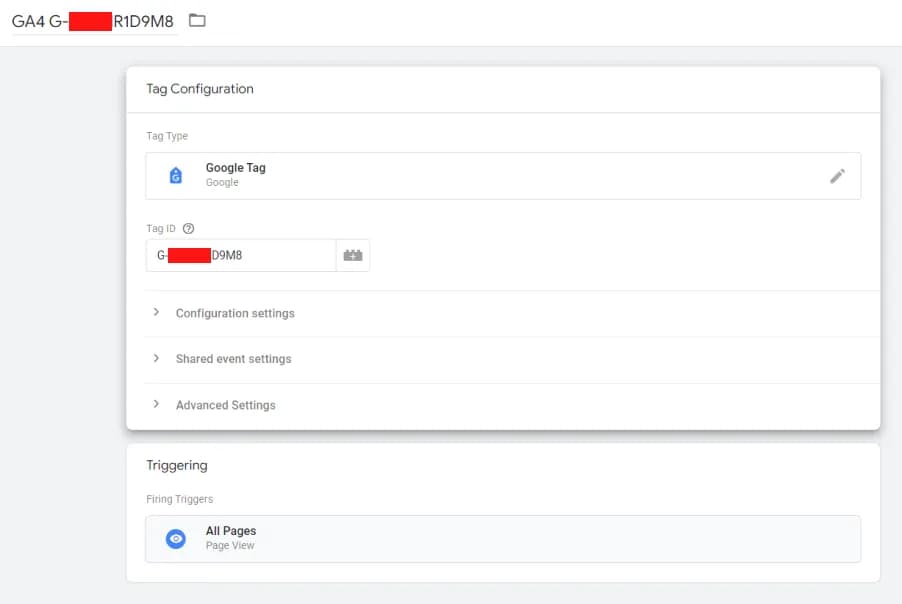The width and height of the screenshot is (902, 604).
Task: Expand Advanced Settings chevron
Action: tap(156, 404)
